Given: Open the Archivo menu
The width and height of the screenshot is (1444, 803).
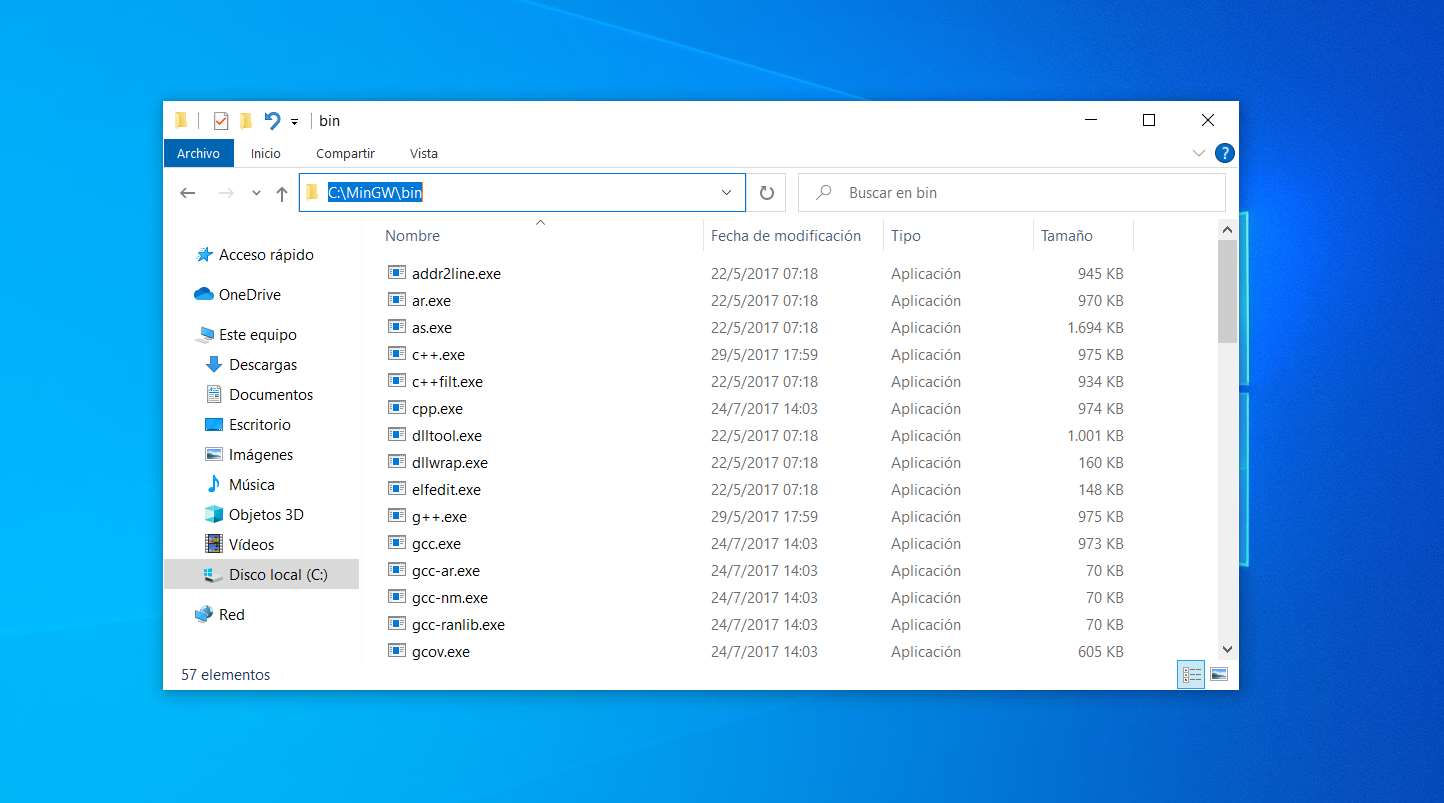Looking at the screenshot, I should pos(198,153).
